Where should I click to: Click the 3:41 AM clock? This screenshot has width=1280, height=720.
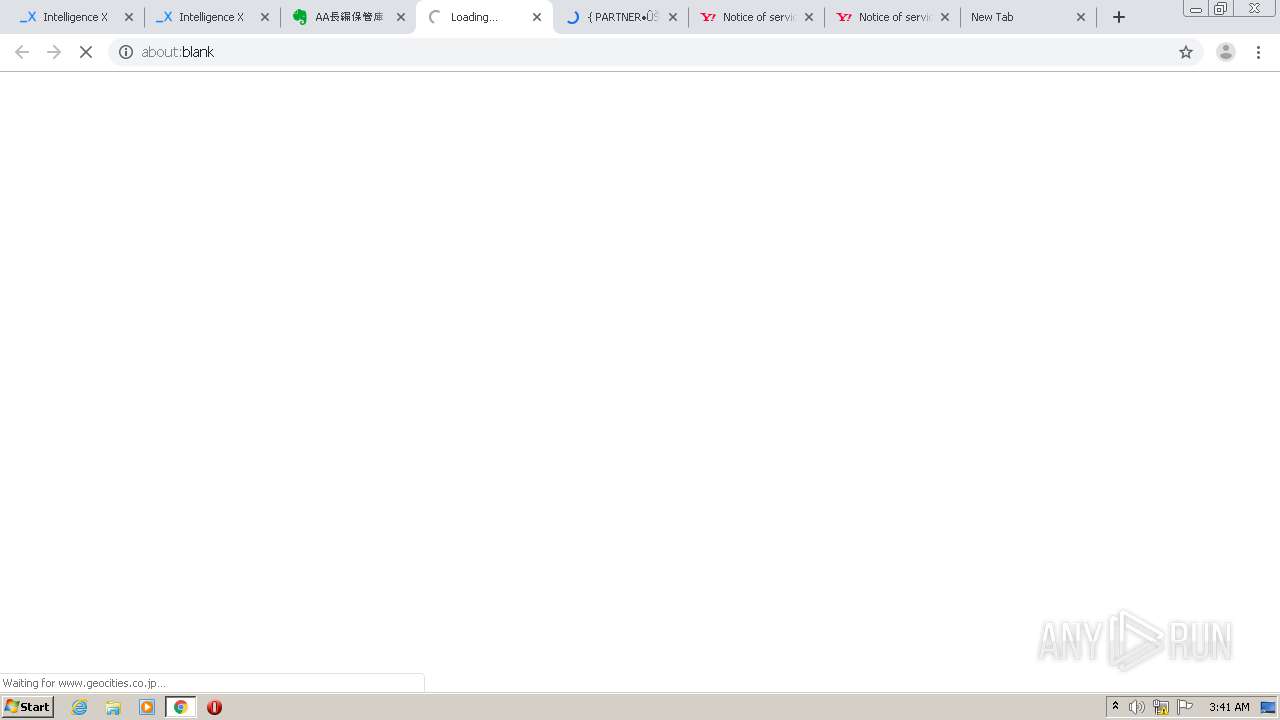[1229, 707]
